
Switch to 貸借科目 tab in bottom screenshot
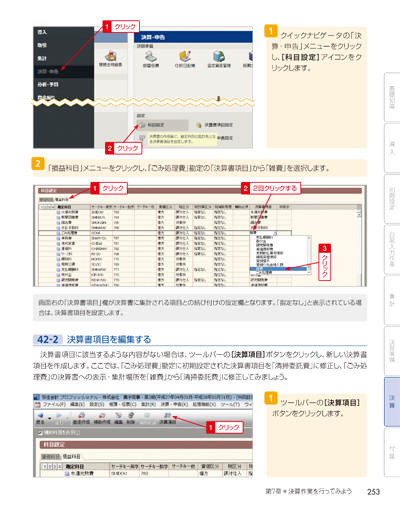point(51,456)
